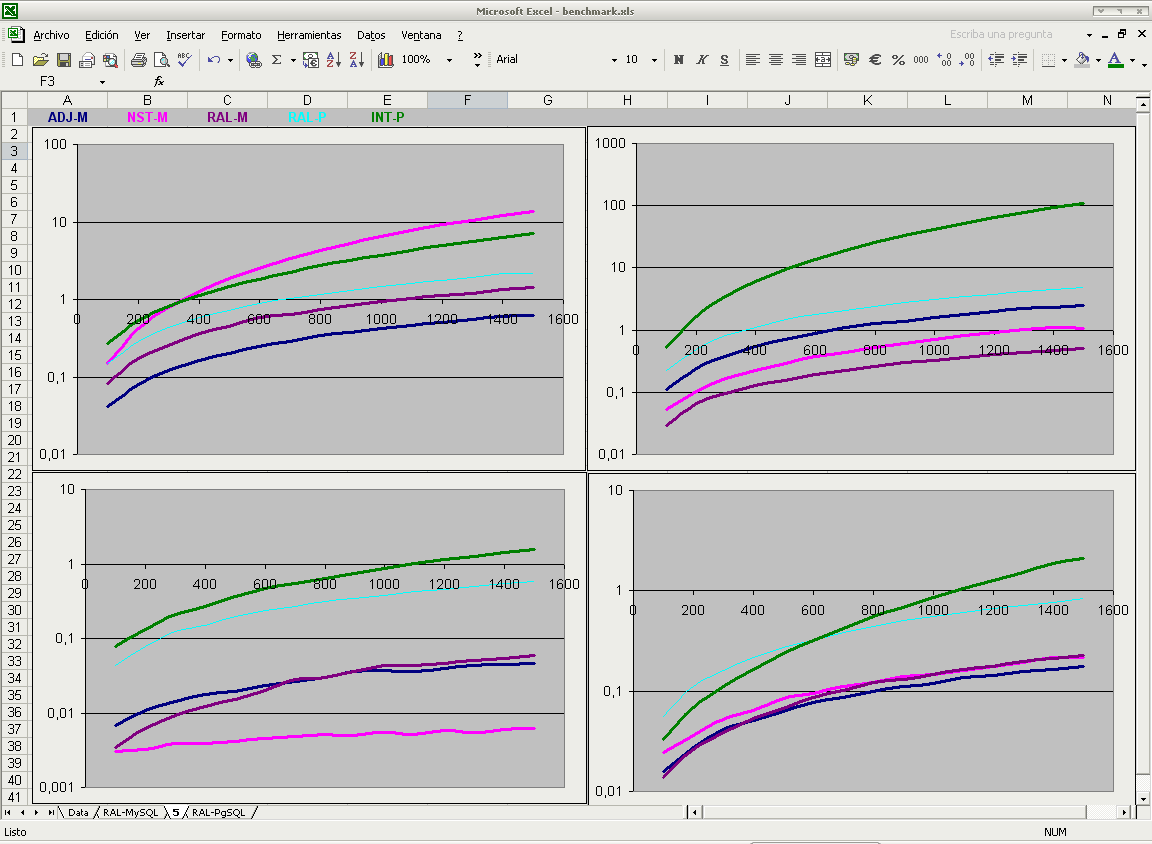Click the AutoSum sigma icon
The height and width of the screenshot is (844, 1152).
click(x=277, y=59)
